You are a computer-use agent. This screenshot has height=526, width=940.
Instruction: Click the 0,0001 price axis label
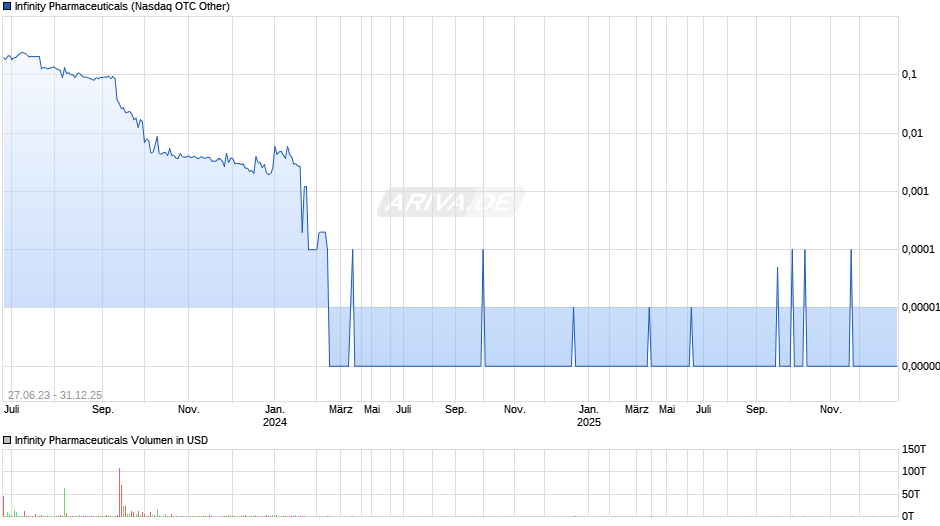point(918,250)
